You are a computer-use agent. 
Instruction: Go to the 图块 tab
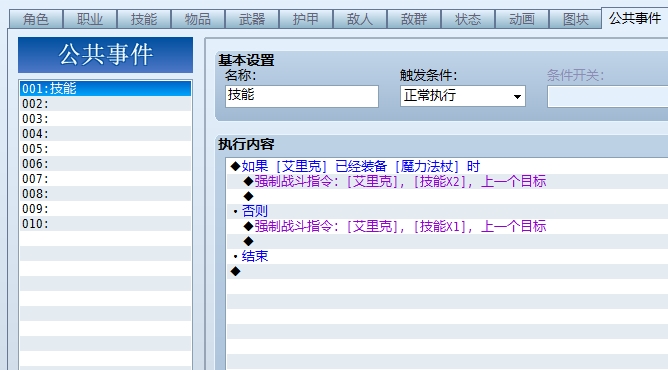point(576,19)
